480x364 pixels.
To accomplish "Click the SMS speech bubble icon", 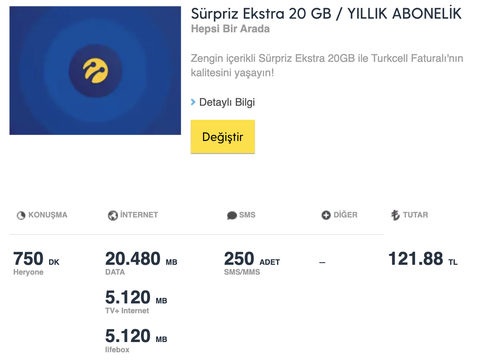I will click(x=232, y=215).
